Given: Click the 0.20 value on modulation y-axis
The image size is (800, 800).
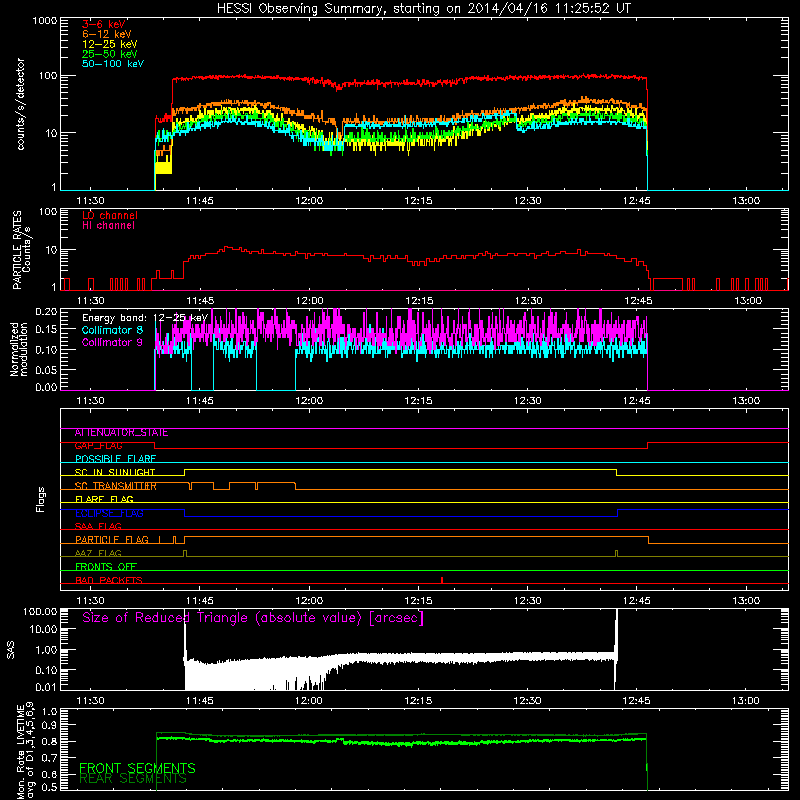Looking at the screenshot, I should (x=46, y=311).
